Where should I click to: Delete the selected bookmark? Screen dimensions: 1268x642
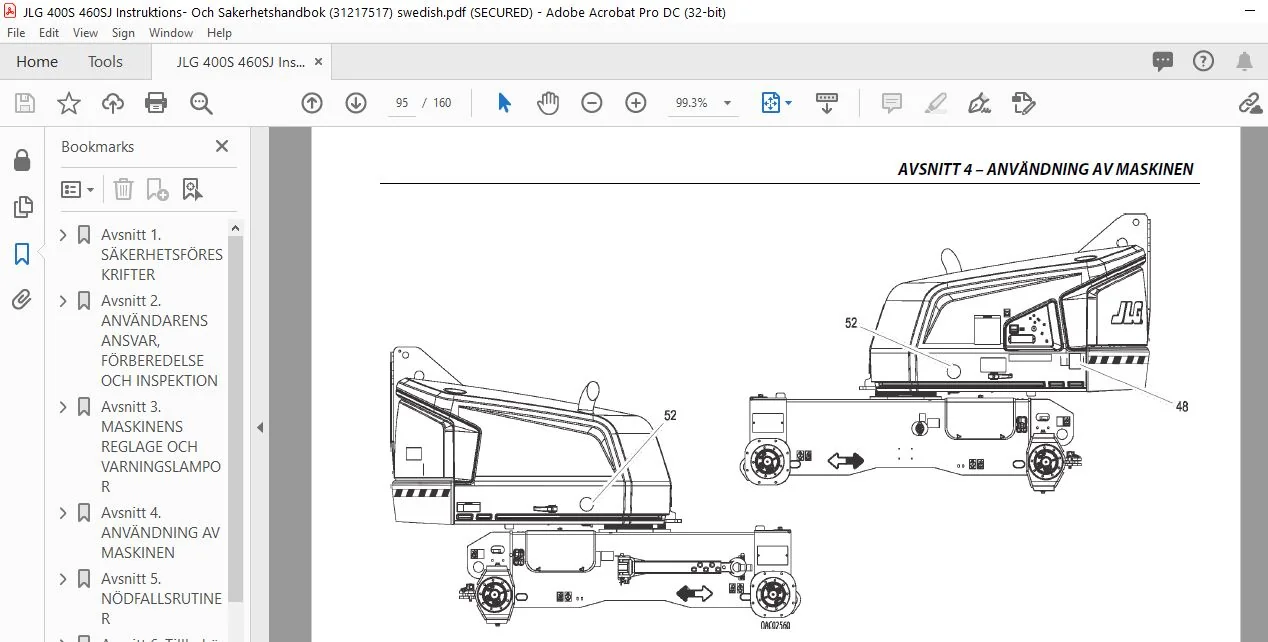123,189
